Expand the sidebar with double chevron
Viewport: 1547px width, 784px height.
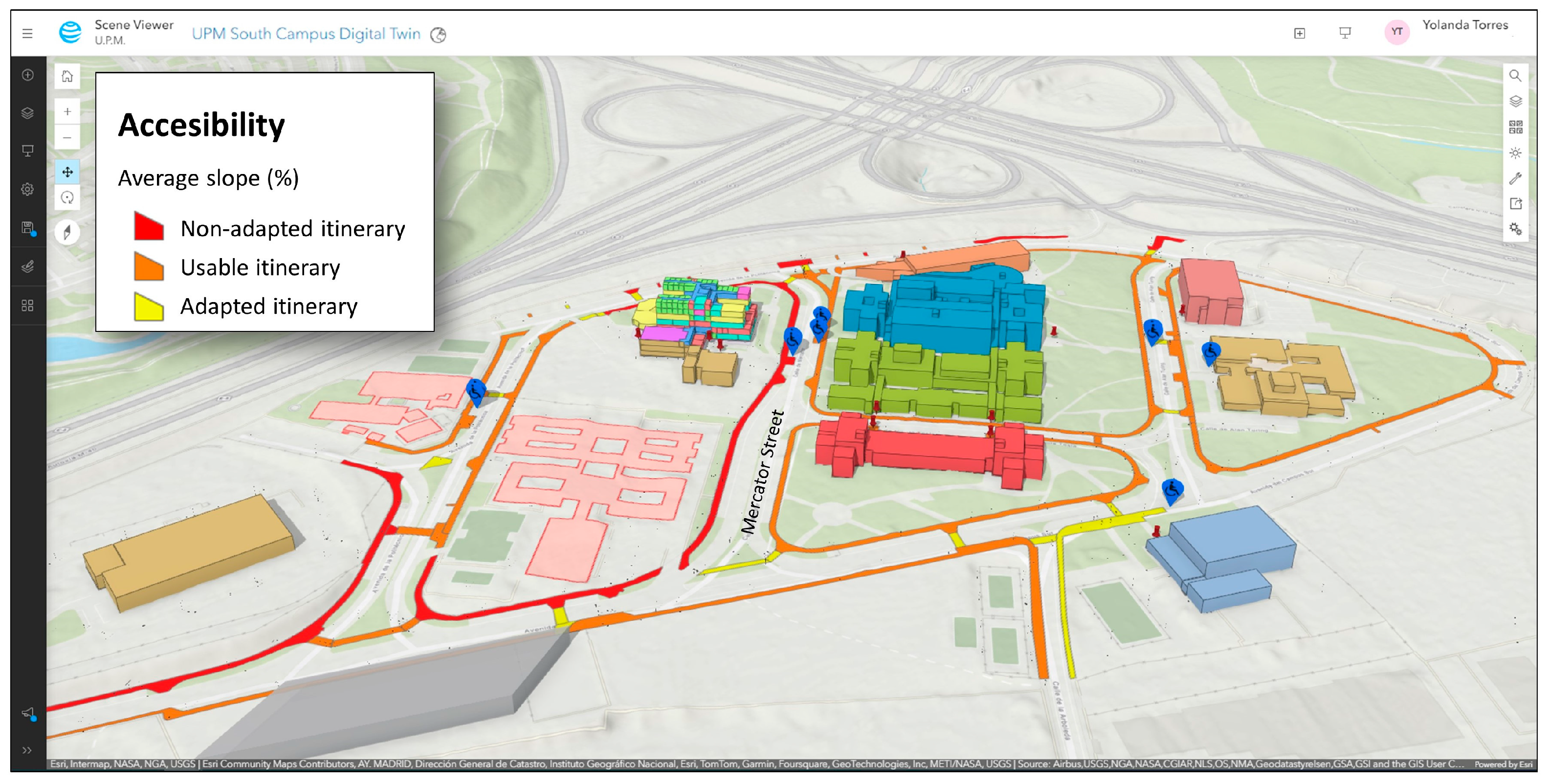click(27, 750)
